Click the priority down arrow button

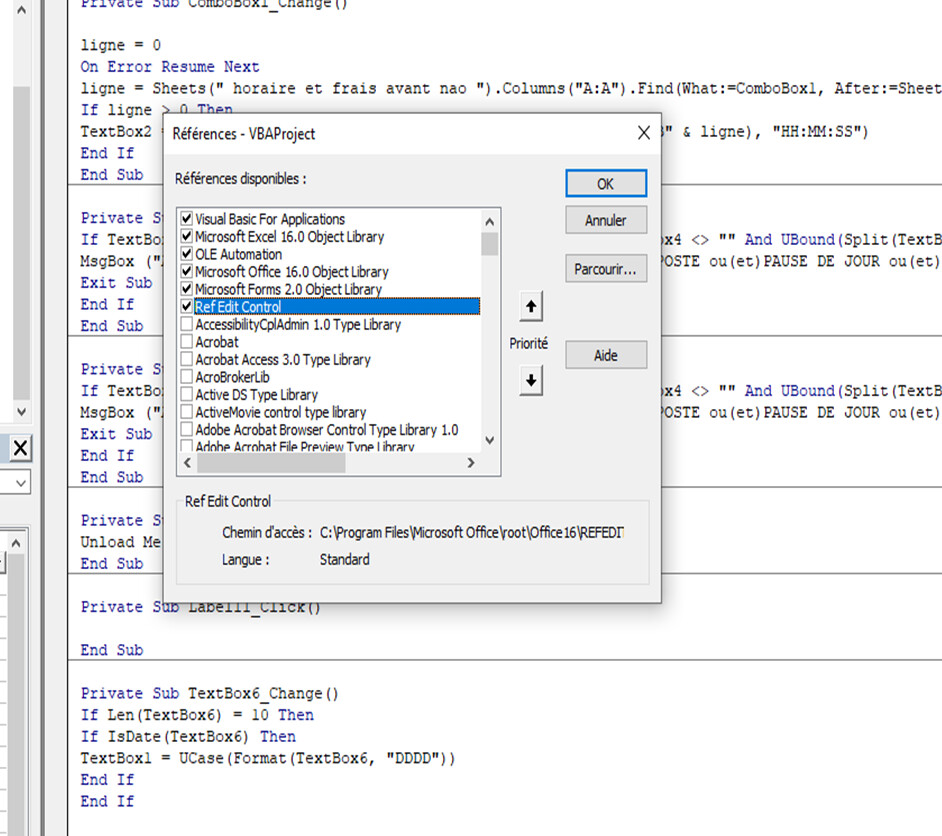[531, 380]
